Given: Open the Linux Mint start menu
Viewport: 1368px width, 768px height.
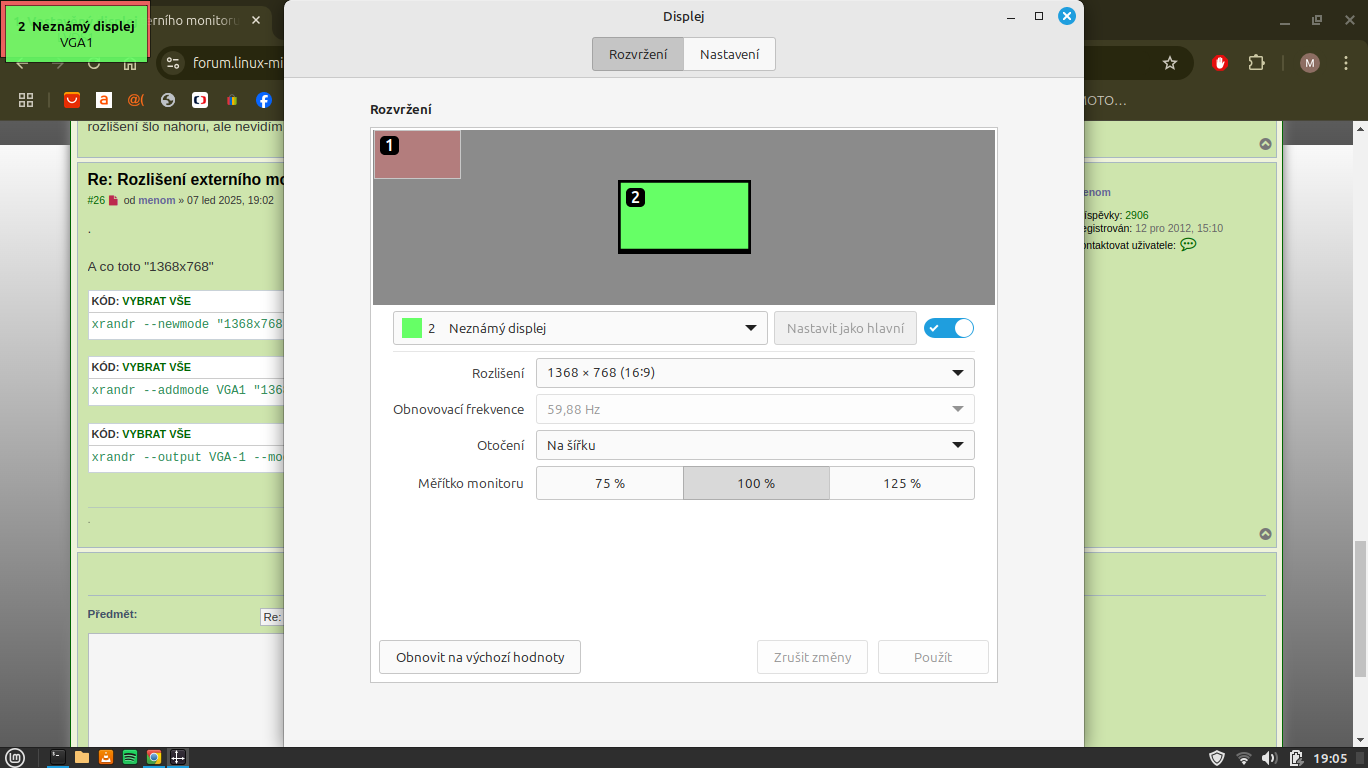Looking at the screenshot, I should [x=17, y=758].
